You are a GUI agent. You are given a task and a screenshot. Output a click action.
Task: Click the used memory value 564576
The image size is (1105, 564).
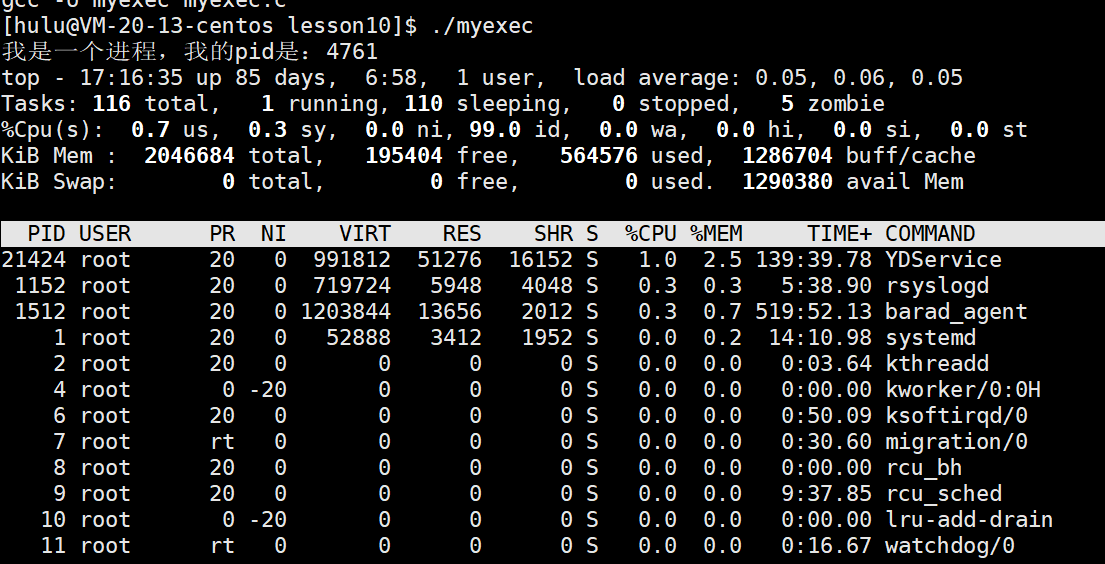598,156
